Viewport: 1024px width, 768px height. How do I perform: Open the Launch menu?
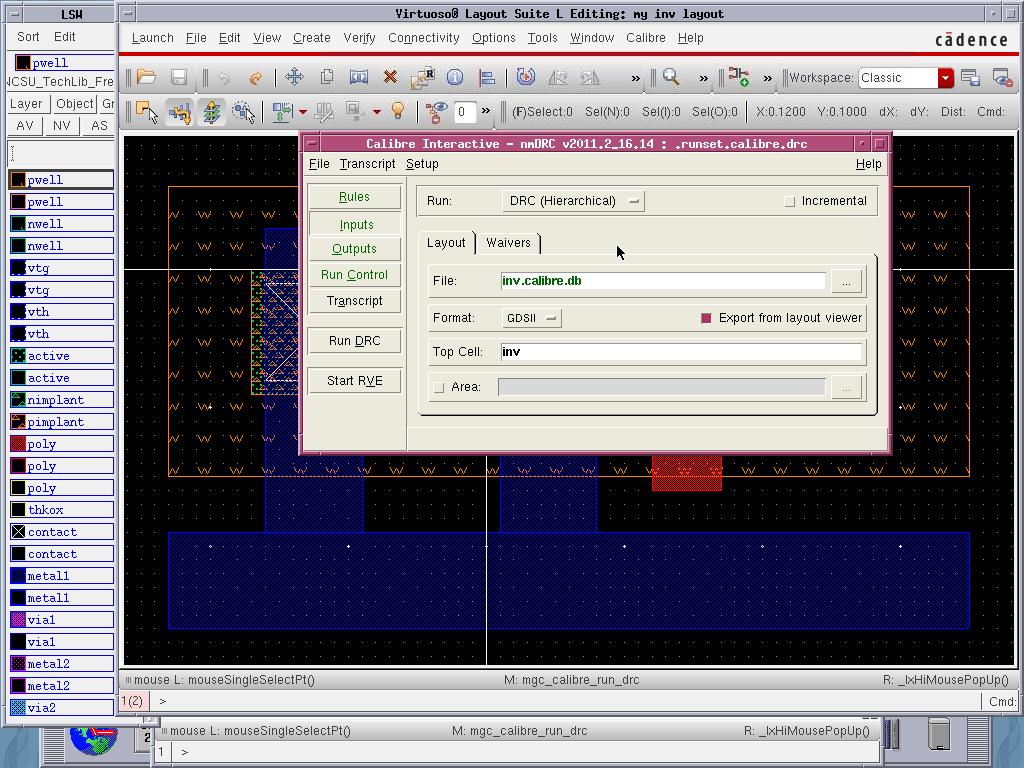click(153, 38)
